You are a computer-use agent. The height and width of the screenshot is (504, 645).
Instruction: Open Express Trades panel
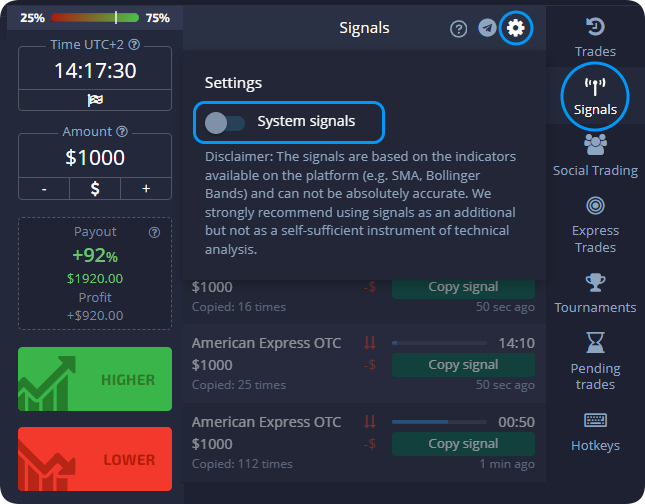point(595,225)
